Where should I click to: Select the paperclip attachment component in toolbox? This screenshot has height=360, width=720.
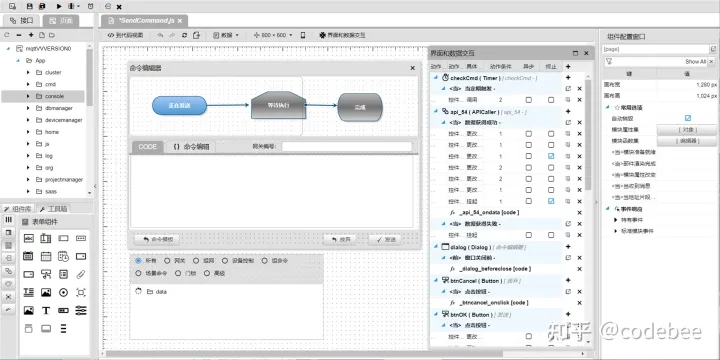coord(81,274)
